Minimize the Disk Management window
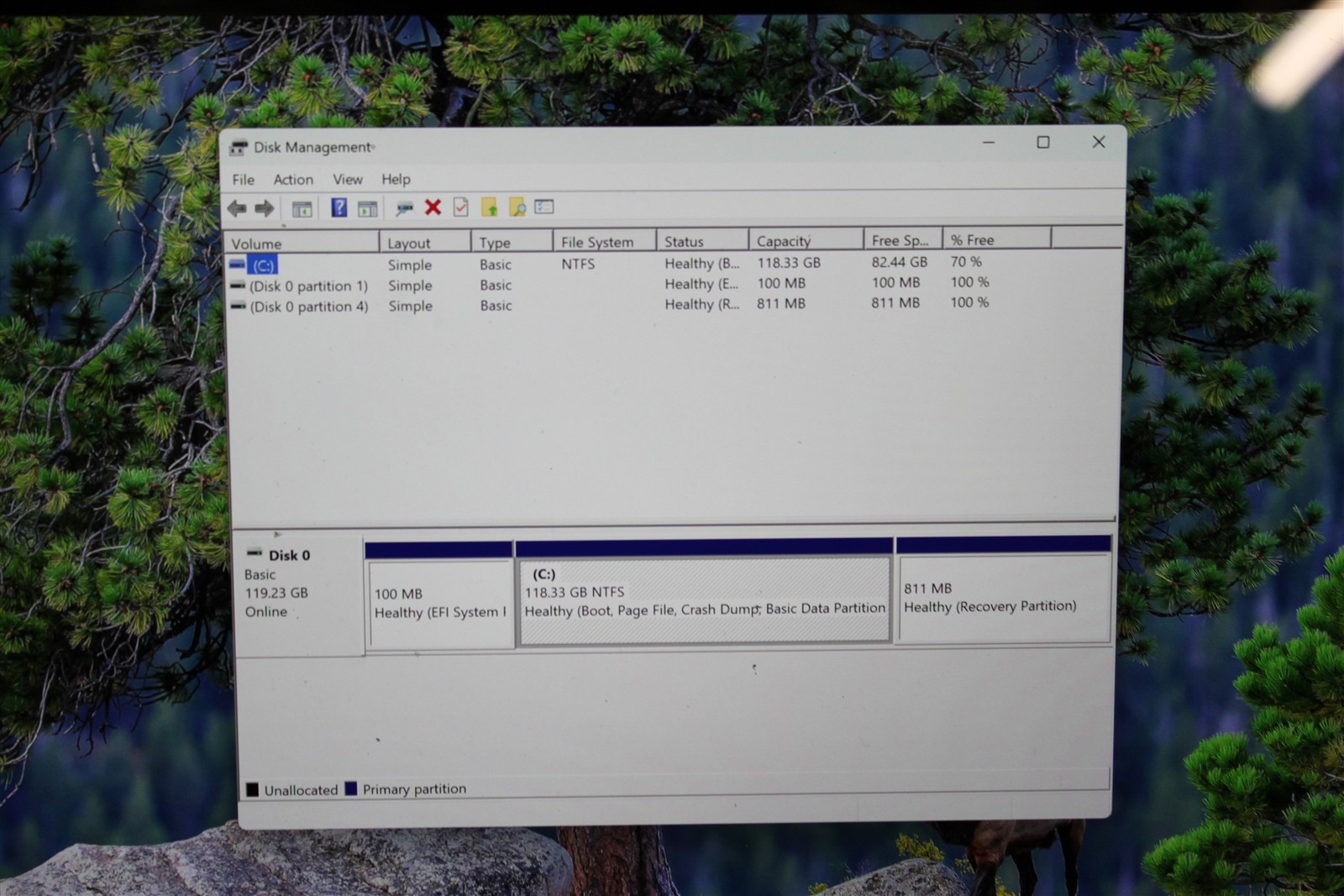The image size is (1344, 896). [989, 143]
